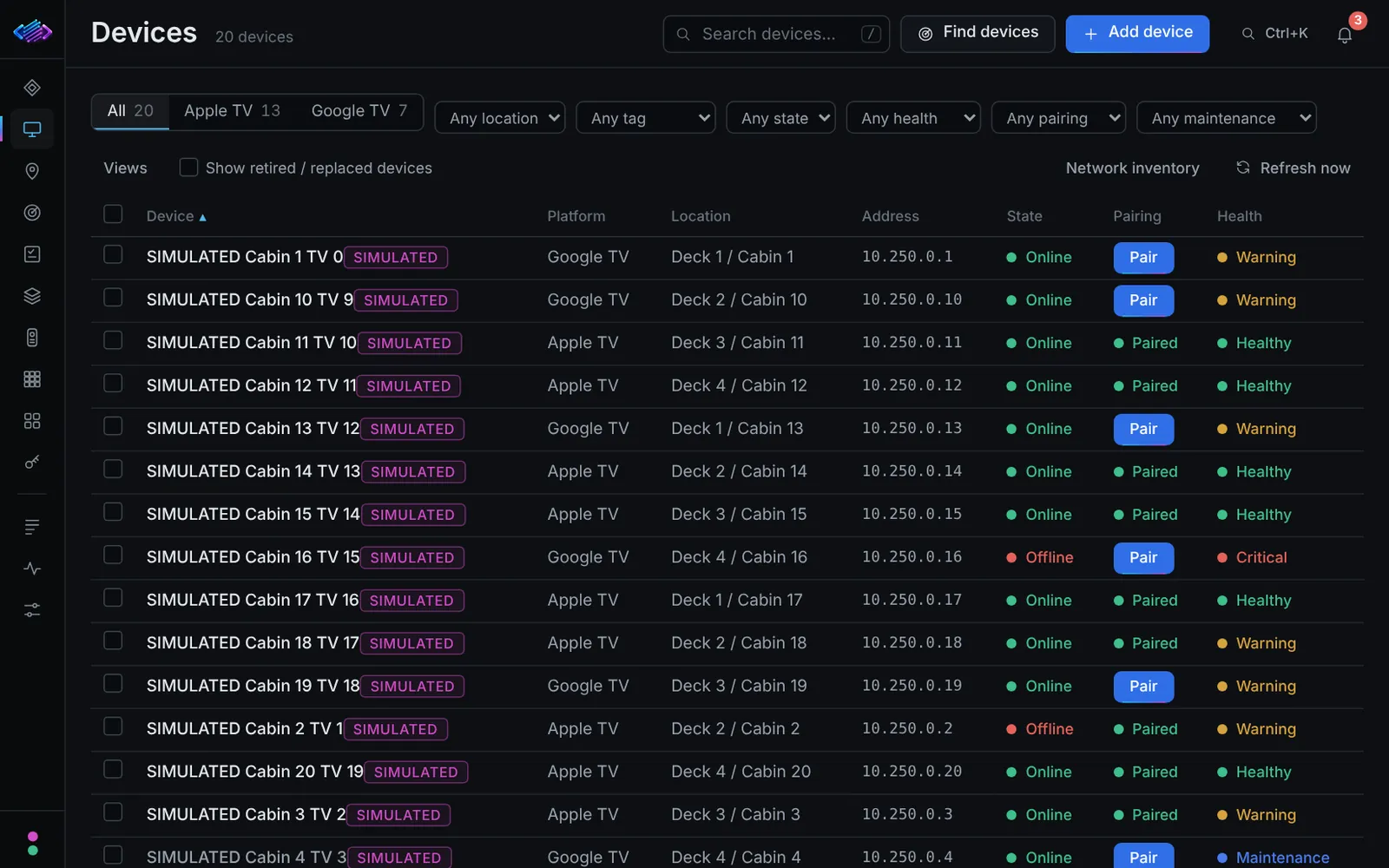This screenshot has width=1389, height=868.
Task: Switch to the Google TV 7 tab
Action: tap(359, 111)
